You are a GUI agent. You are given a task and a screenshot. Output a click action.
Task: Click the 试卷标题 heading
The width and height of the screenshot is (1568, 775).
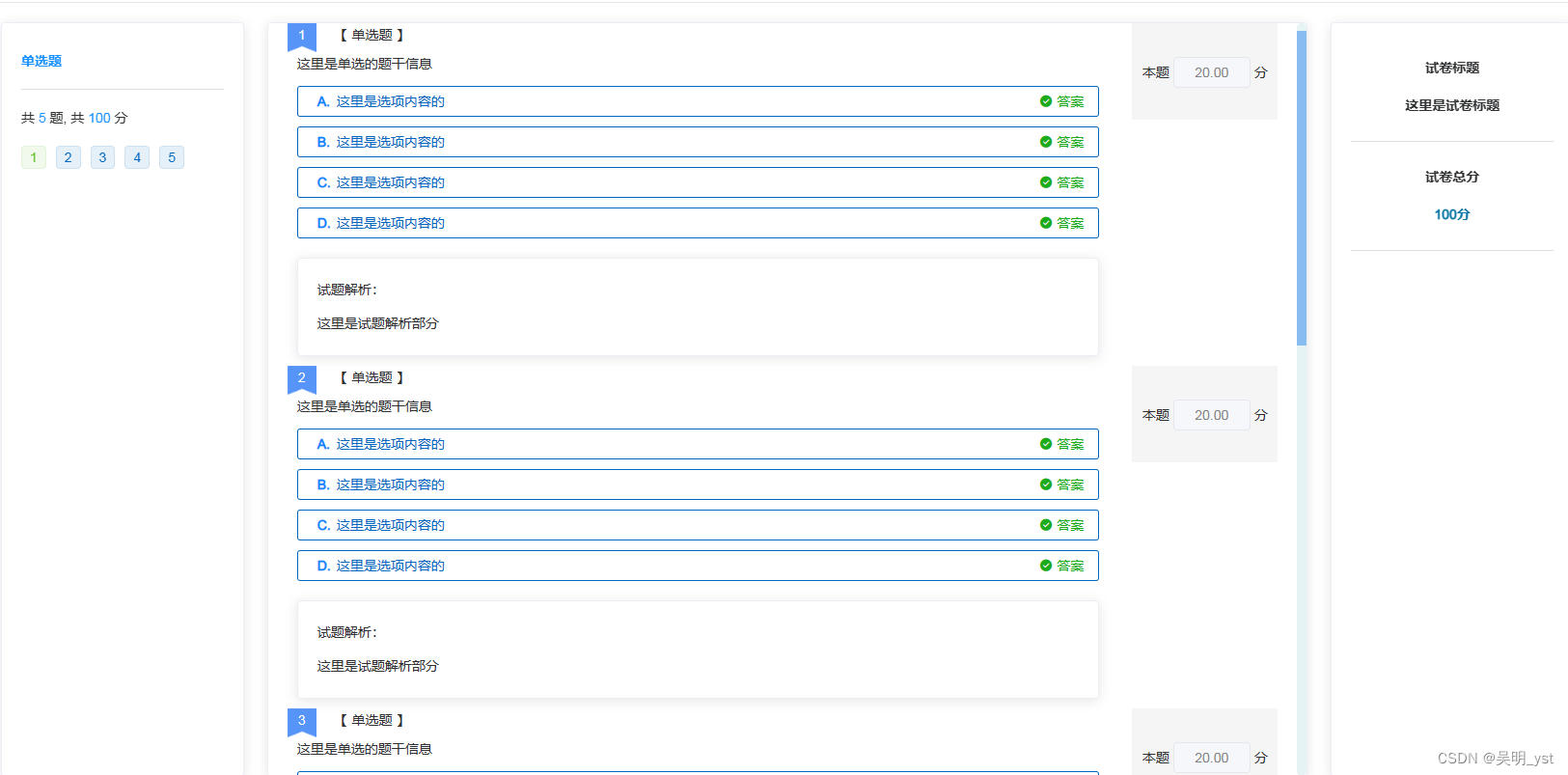coord(1452,68)
